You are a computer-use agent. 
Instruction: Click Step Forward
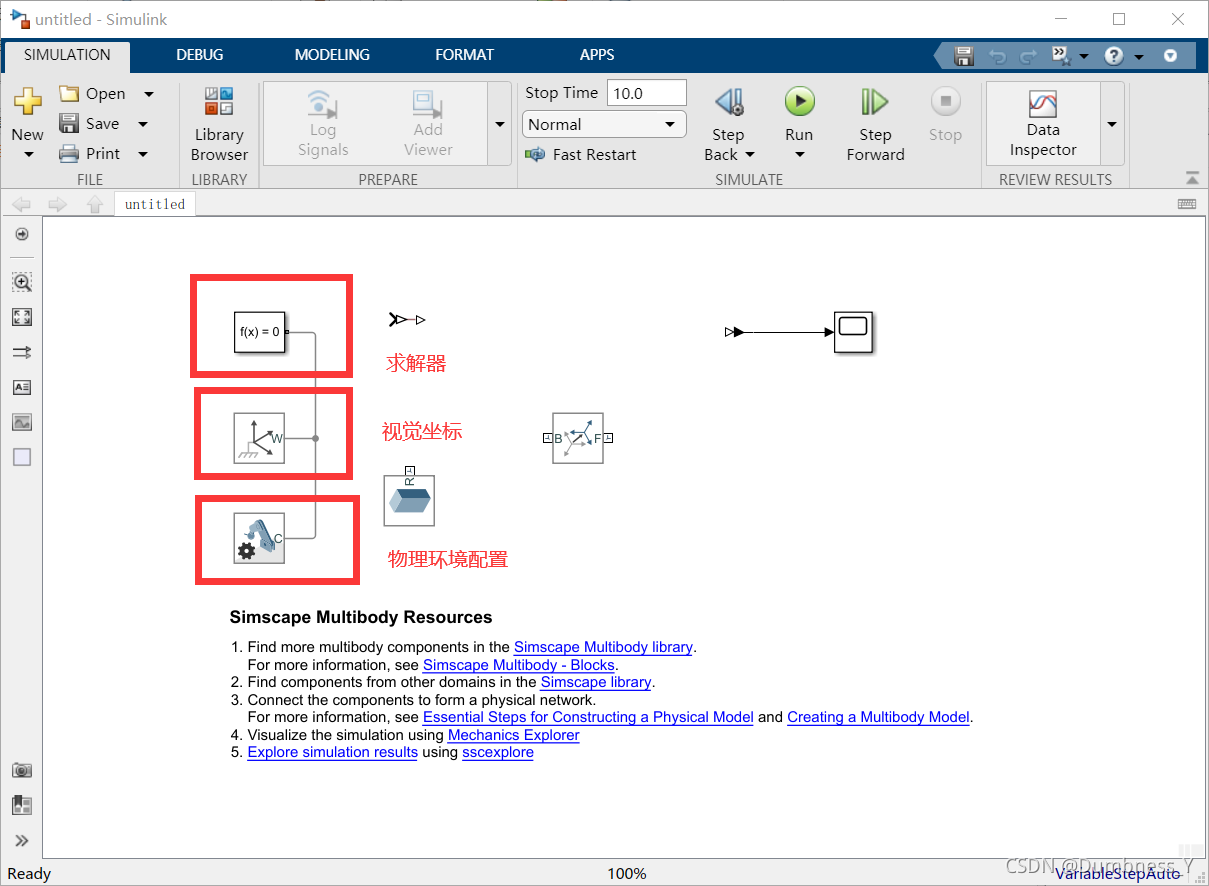(x=875, y=124)
